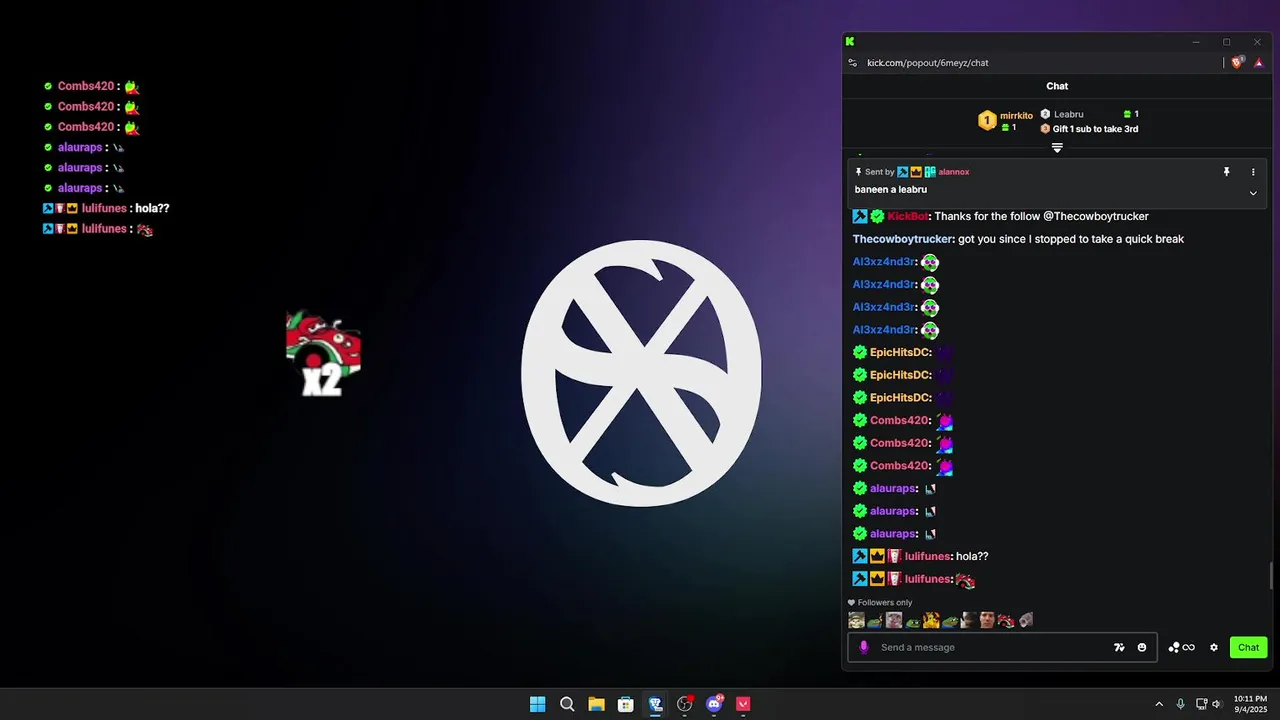
Task: Select the last gray emote in quick row
Action: pos(1025,621)
